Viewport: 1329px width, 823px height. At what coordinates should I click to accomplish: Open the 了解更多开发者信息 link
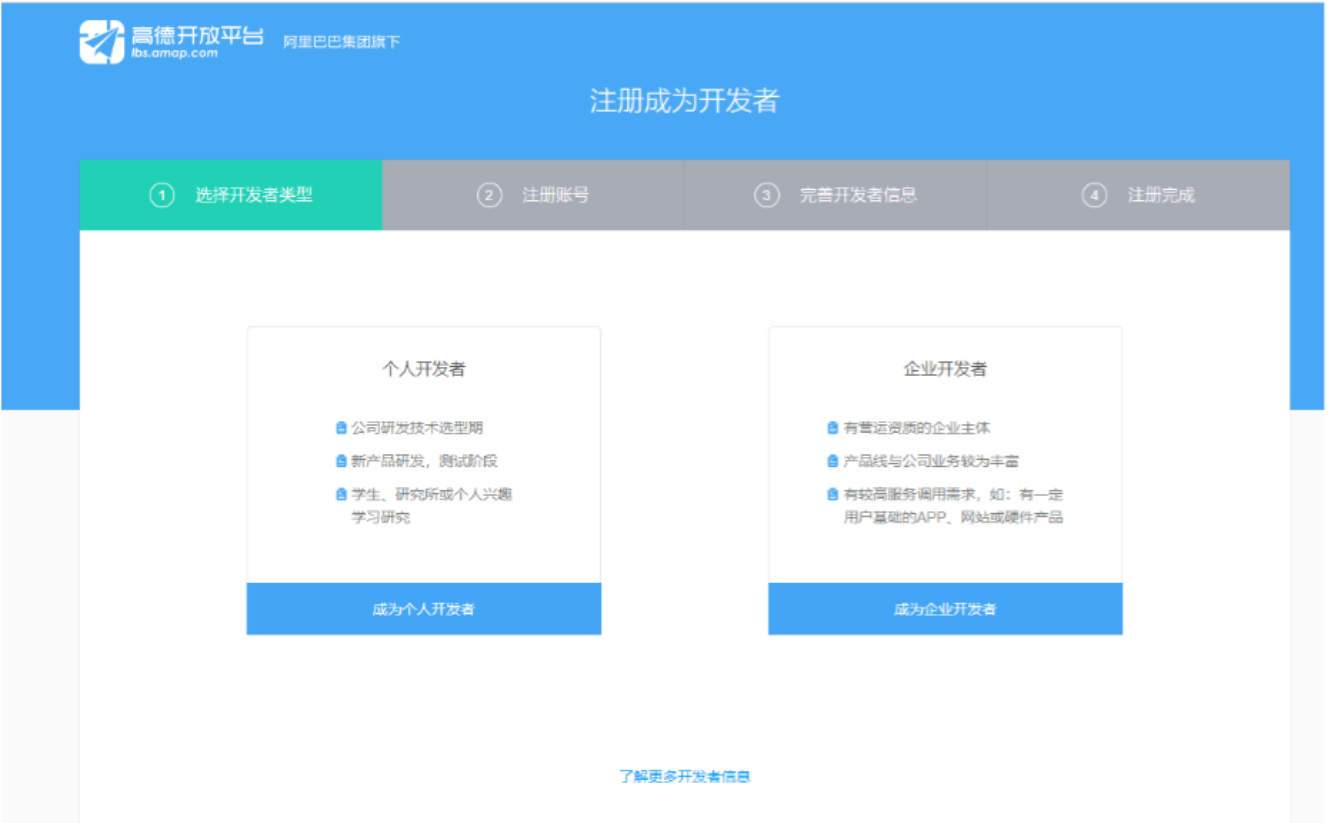pos(685,776)
